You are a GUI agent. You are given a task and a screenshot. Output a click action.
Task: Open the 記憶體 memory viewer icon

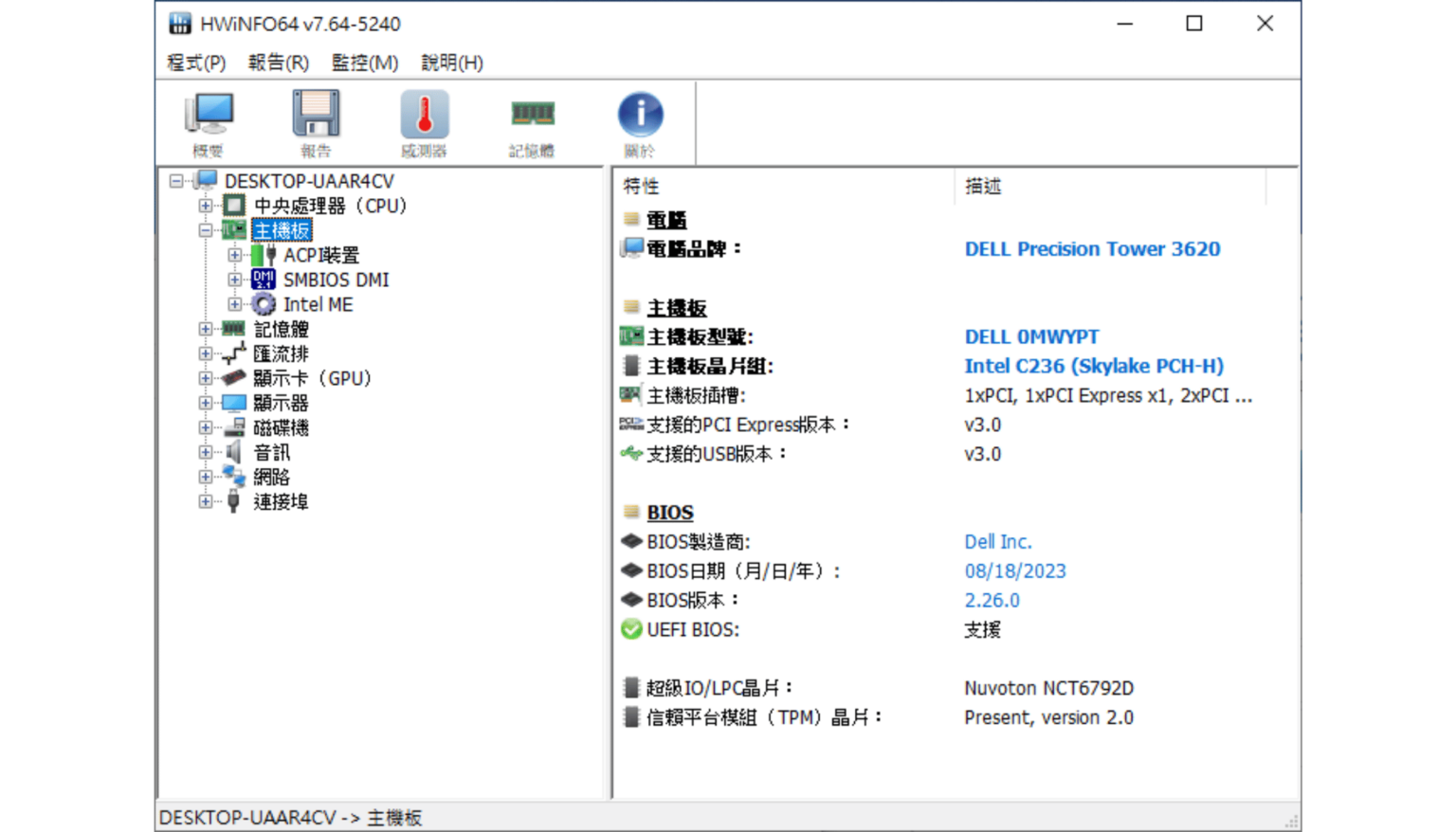coord(532,114)
